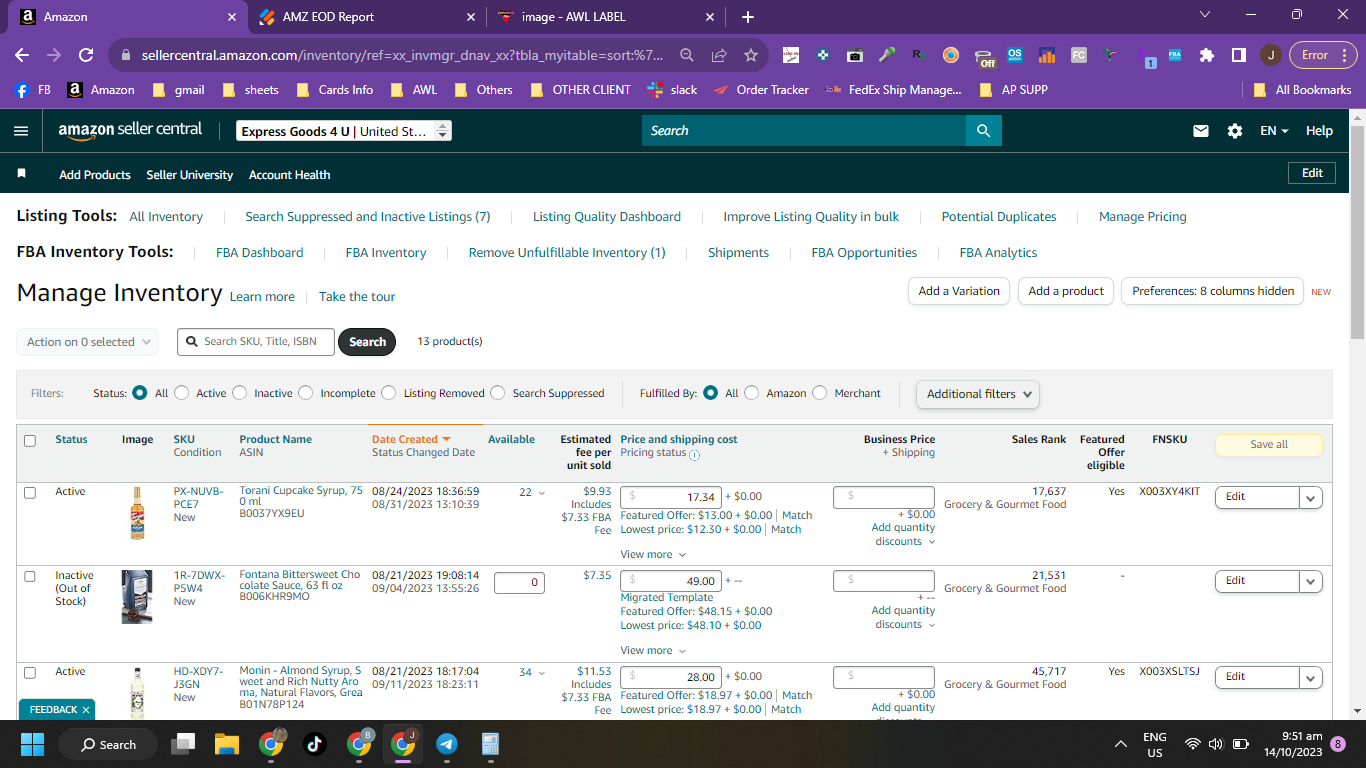
Task: Choose the Search Suppressed status filter
Action: point(498,393)
